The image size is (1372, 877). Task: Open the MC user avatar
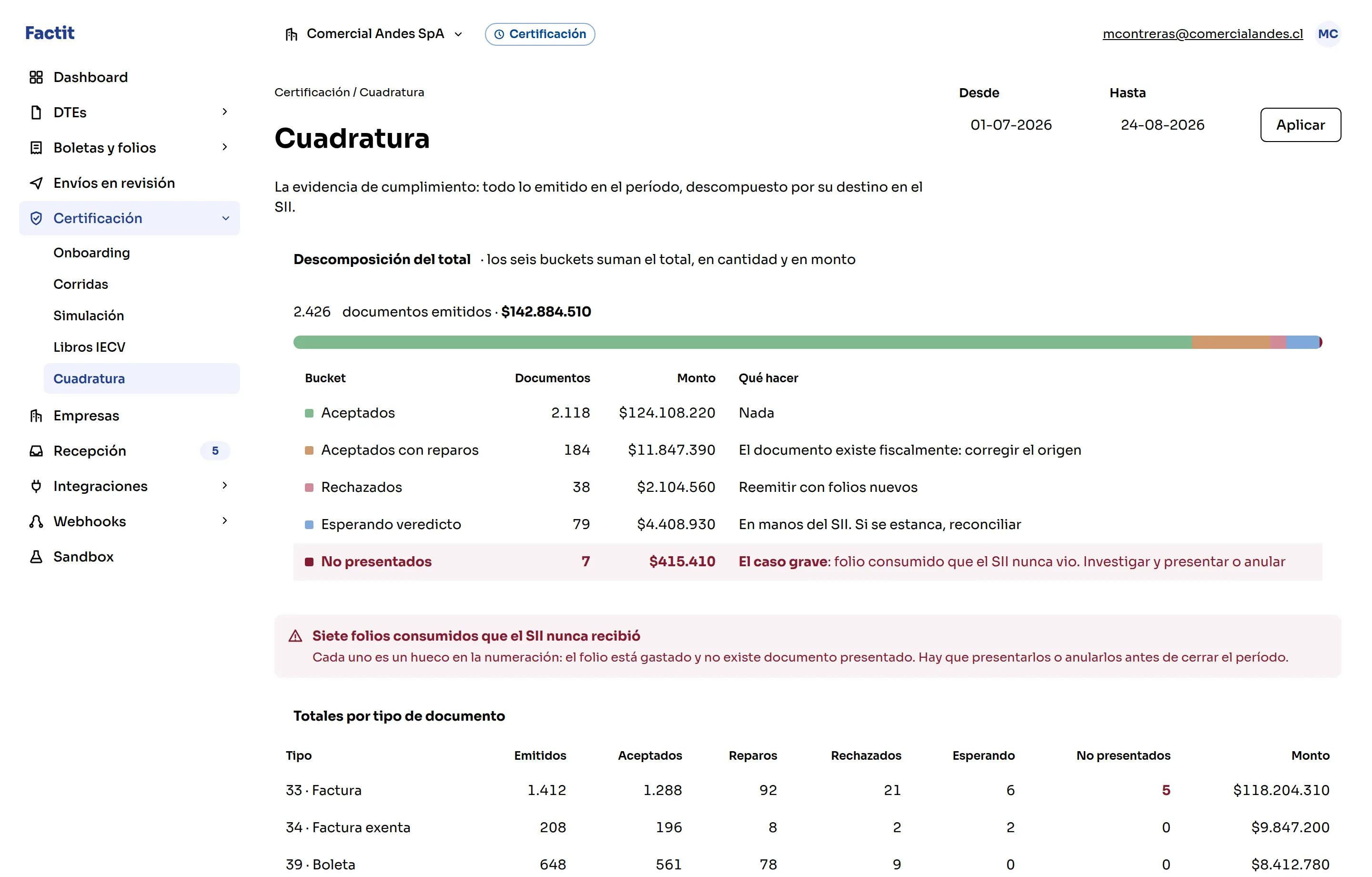1328,34
